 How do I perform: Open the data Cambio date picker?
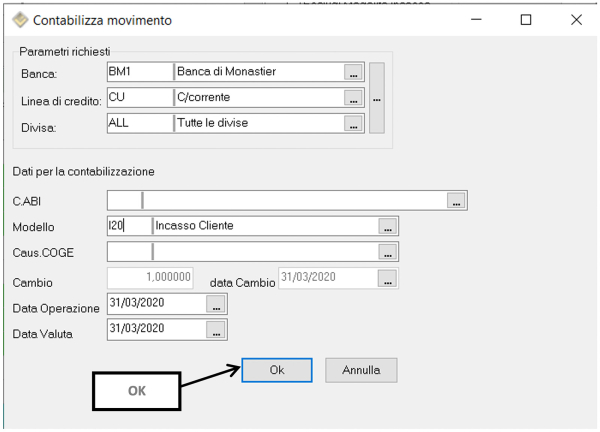click(388, 277)
